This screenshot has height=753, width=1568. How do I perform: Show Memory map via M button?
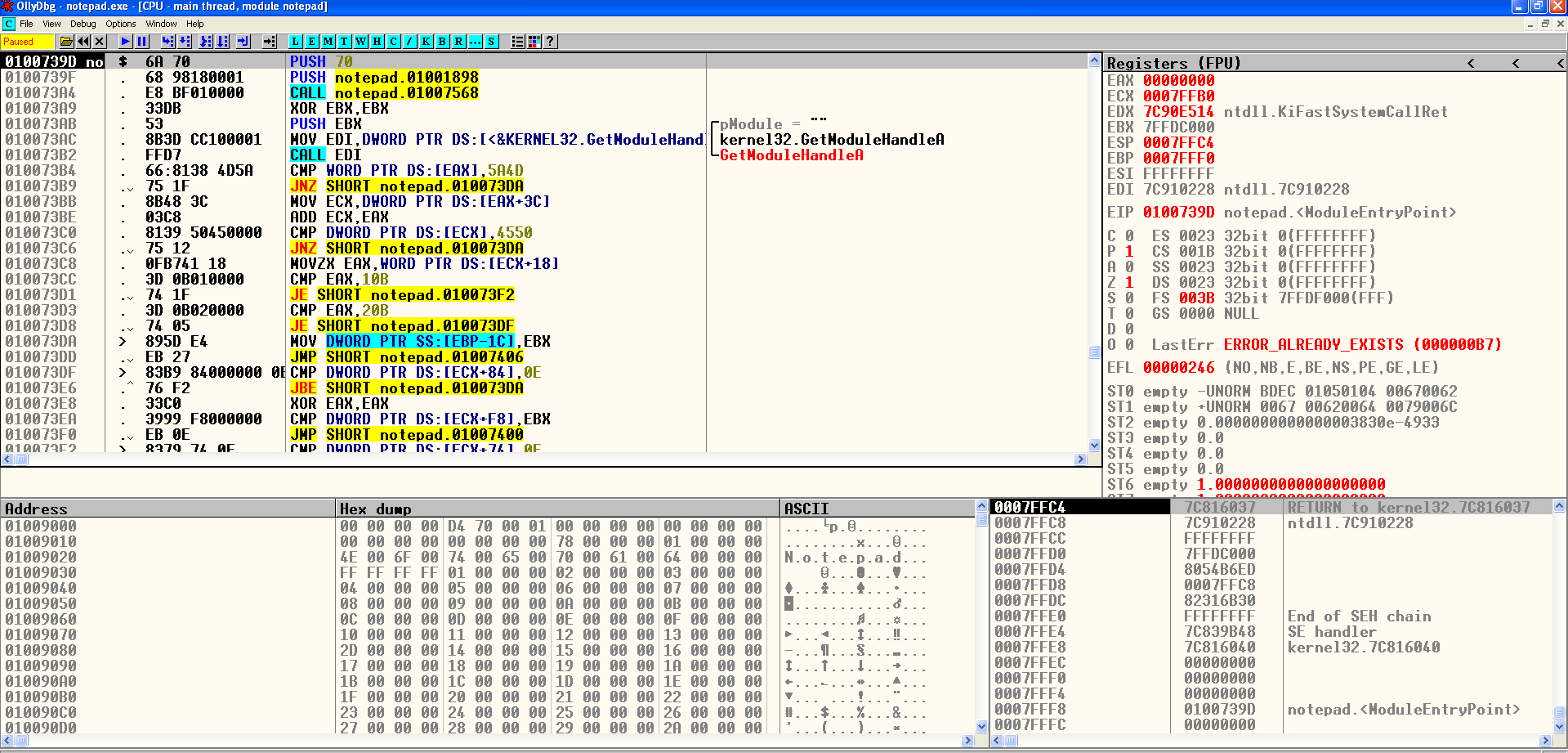click(328, 41)
